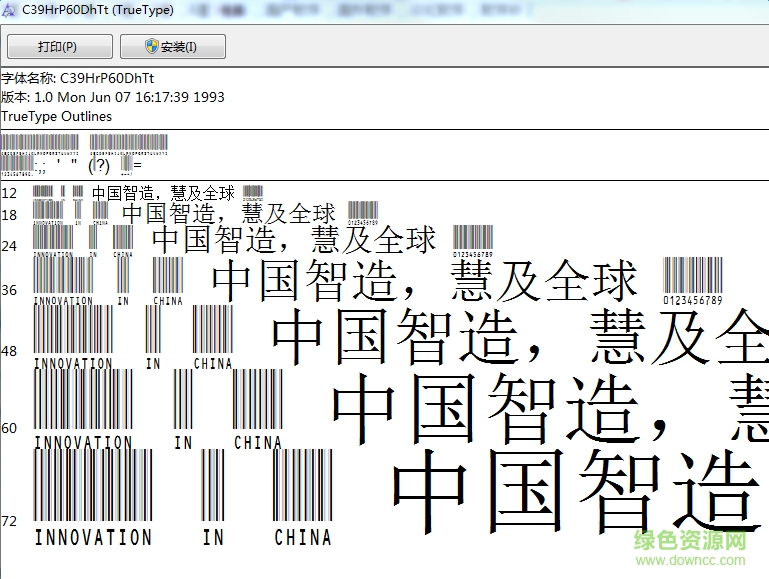Click the size 24 sample label
This screenshot has width=769, height=579.
point(9,246)
